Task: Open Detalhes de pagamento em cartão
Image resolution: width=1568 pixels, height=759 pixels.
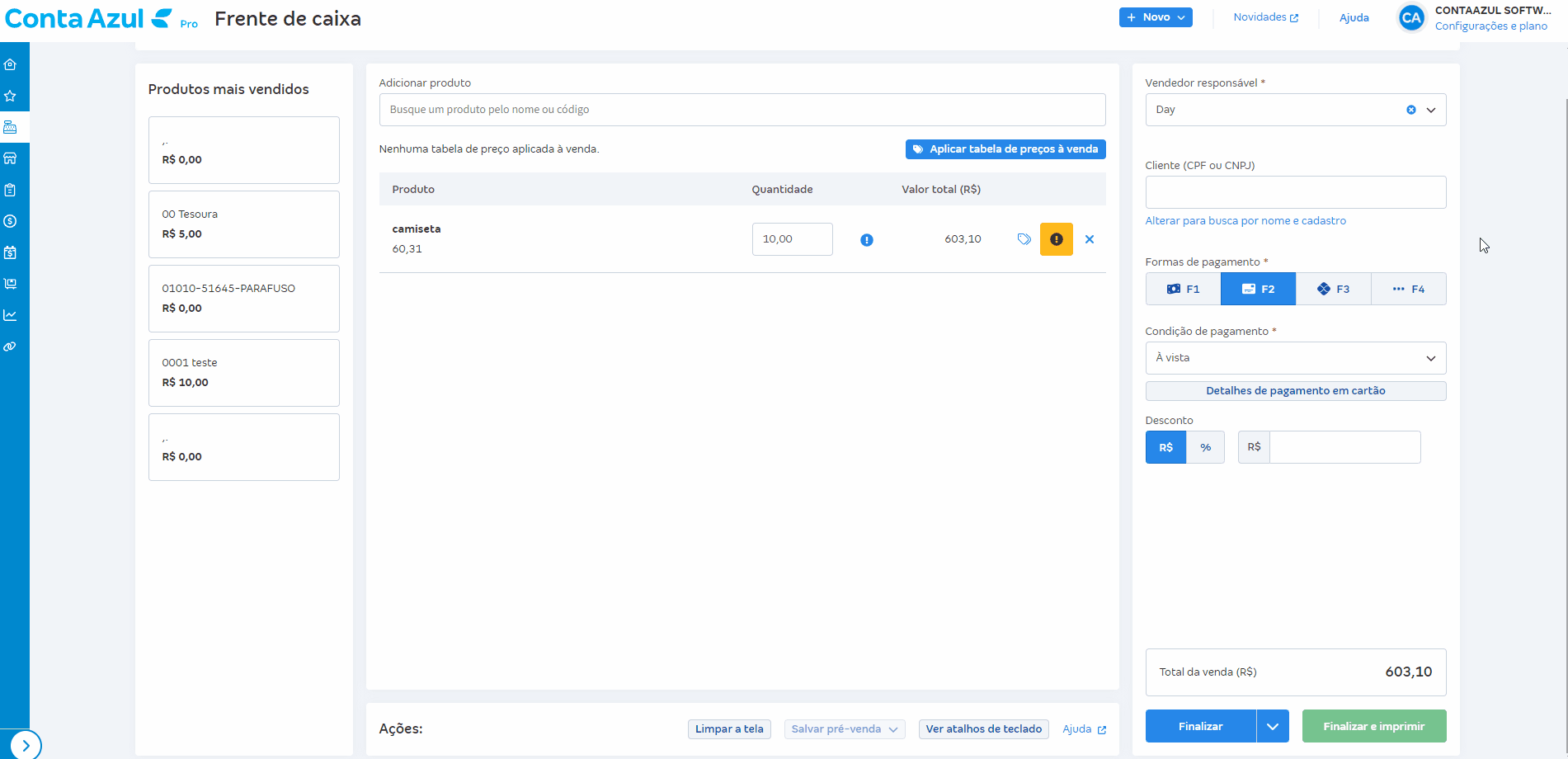Action: point(1296,391)
